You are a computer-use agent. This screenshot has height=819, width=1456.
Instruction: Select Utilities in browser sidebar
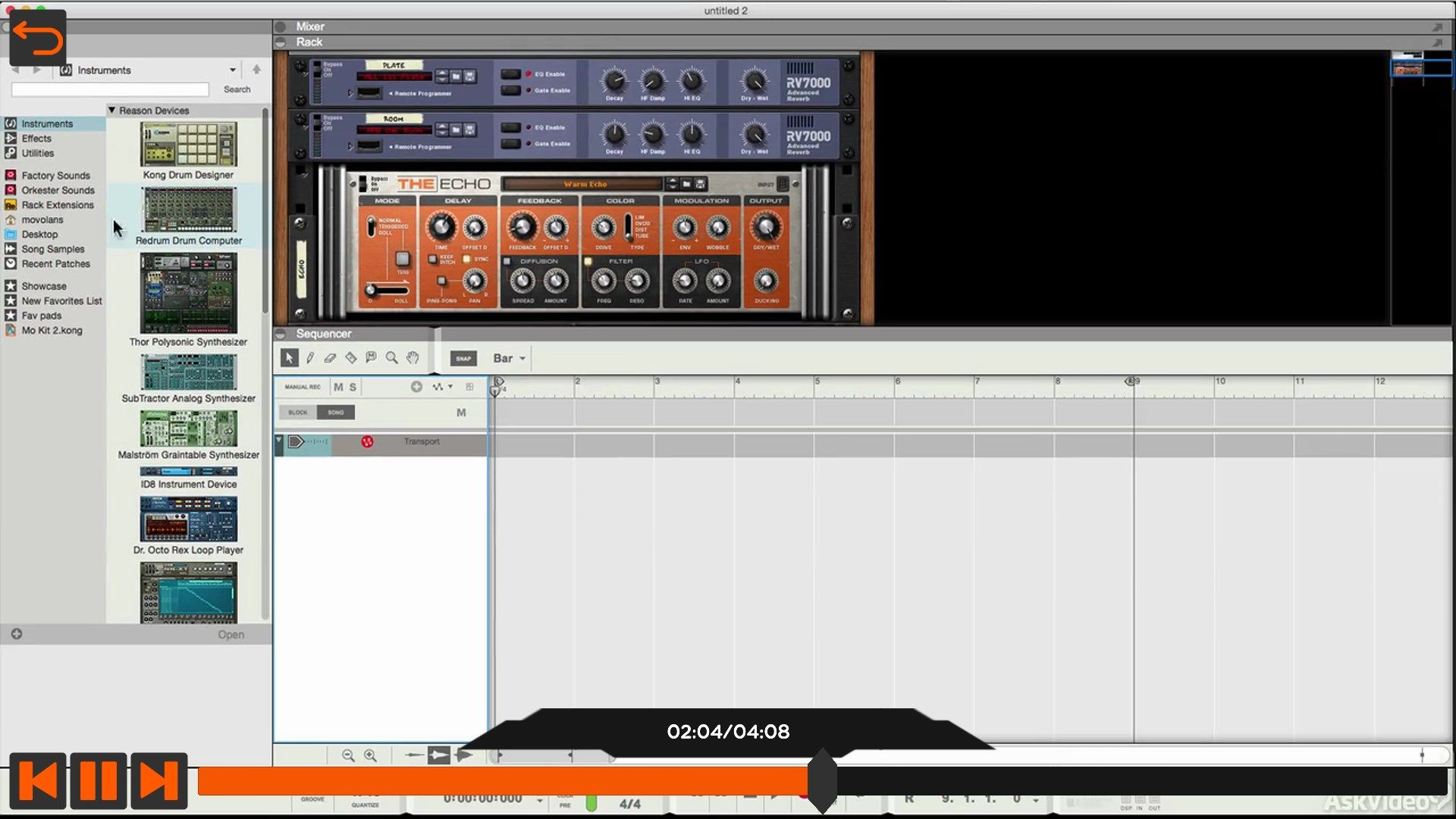pos(37,153)
